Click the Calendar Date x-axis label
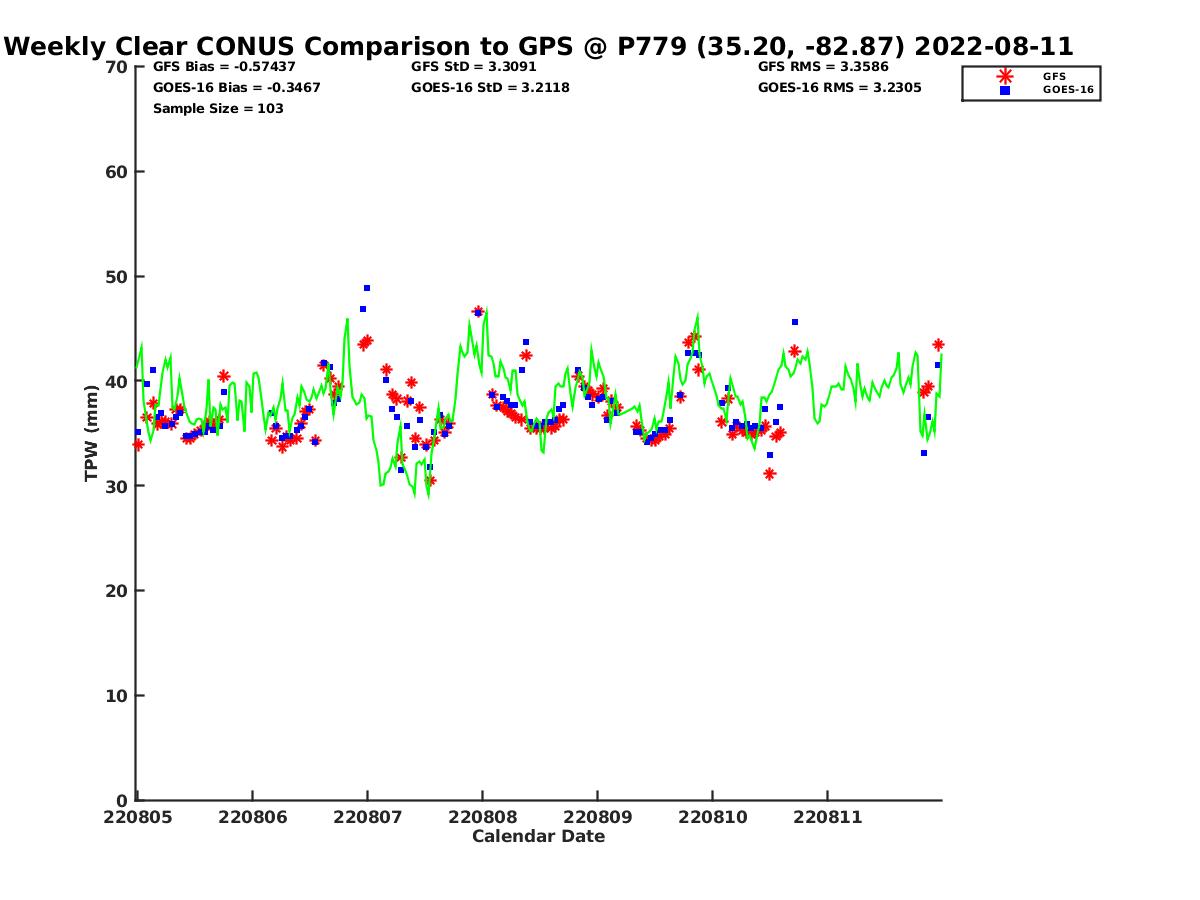Viewport: 1200px width, 900px height. click(x=538, y=836)
